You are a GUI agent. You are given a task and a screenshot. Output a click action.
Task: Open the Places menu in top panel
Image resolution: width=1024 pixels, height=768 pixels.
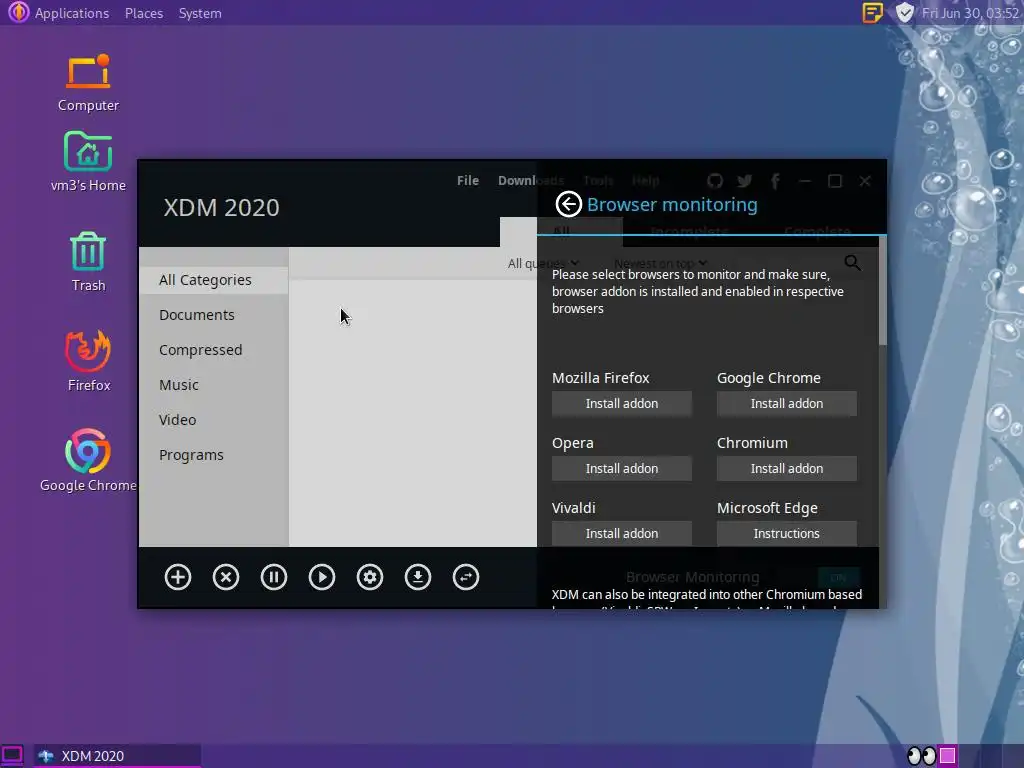click(144, 13)
